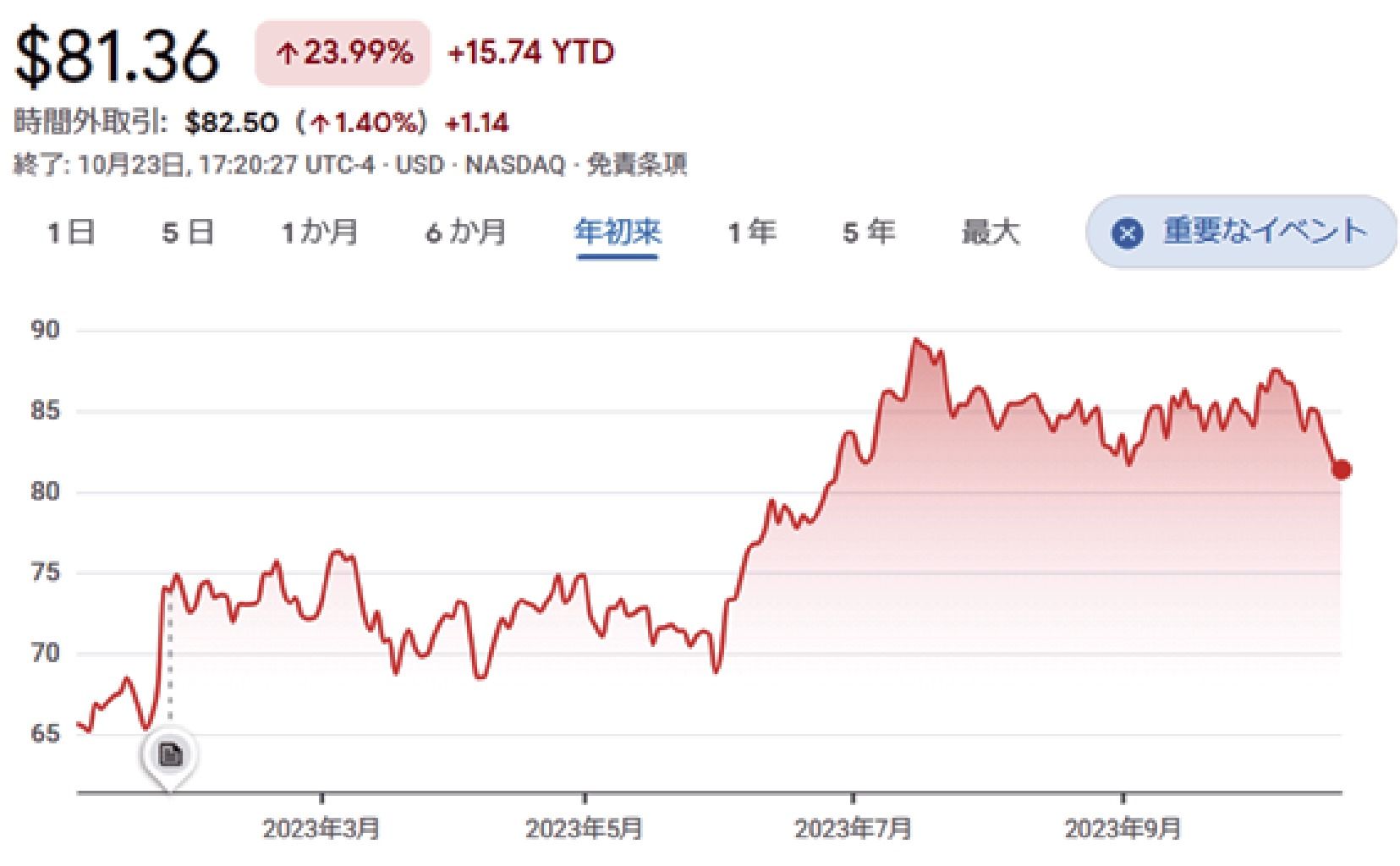Open the 免責条項 disclaimer link

point(636,164)
